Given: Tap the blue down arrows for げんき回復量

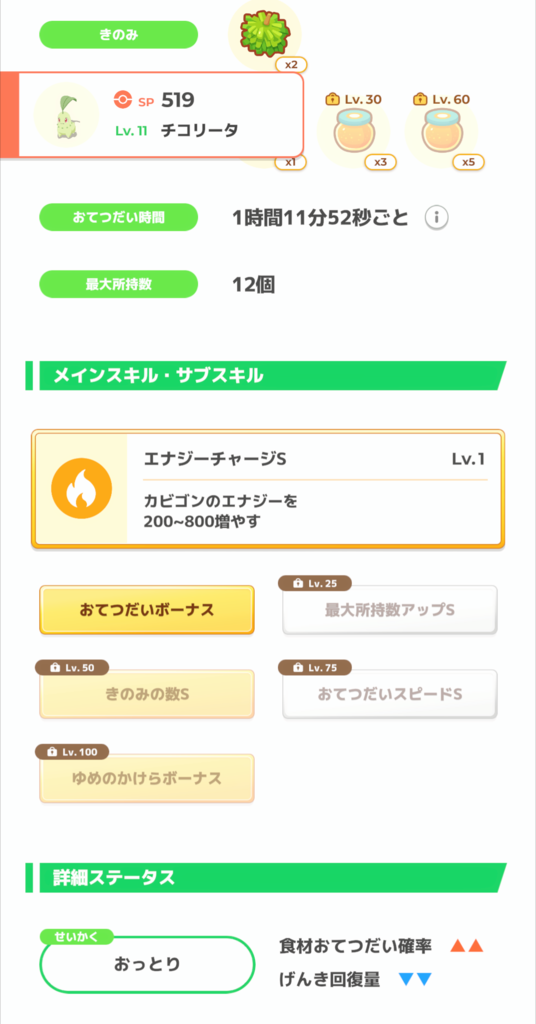Looking at the screenshot, I should (415, 979).
